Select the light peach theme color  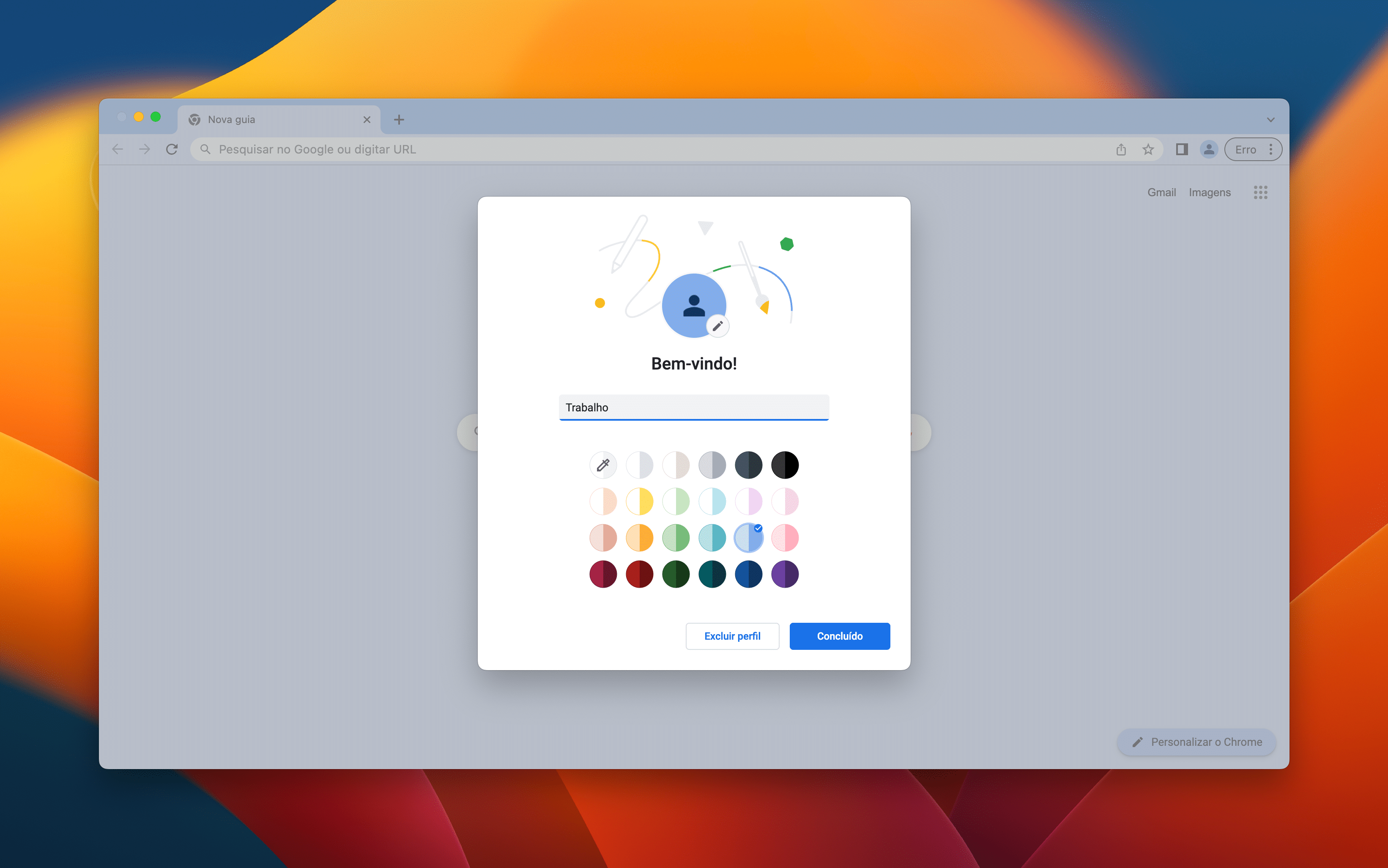tap(603, 501)
